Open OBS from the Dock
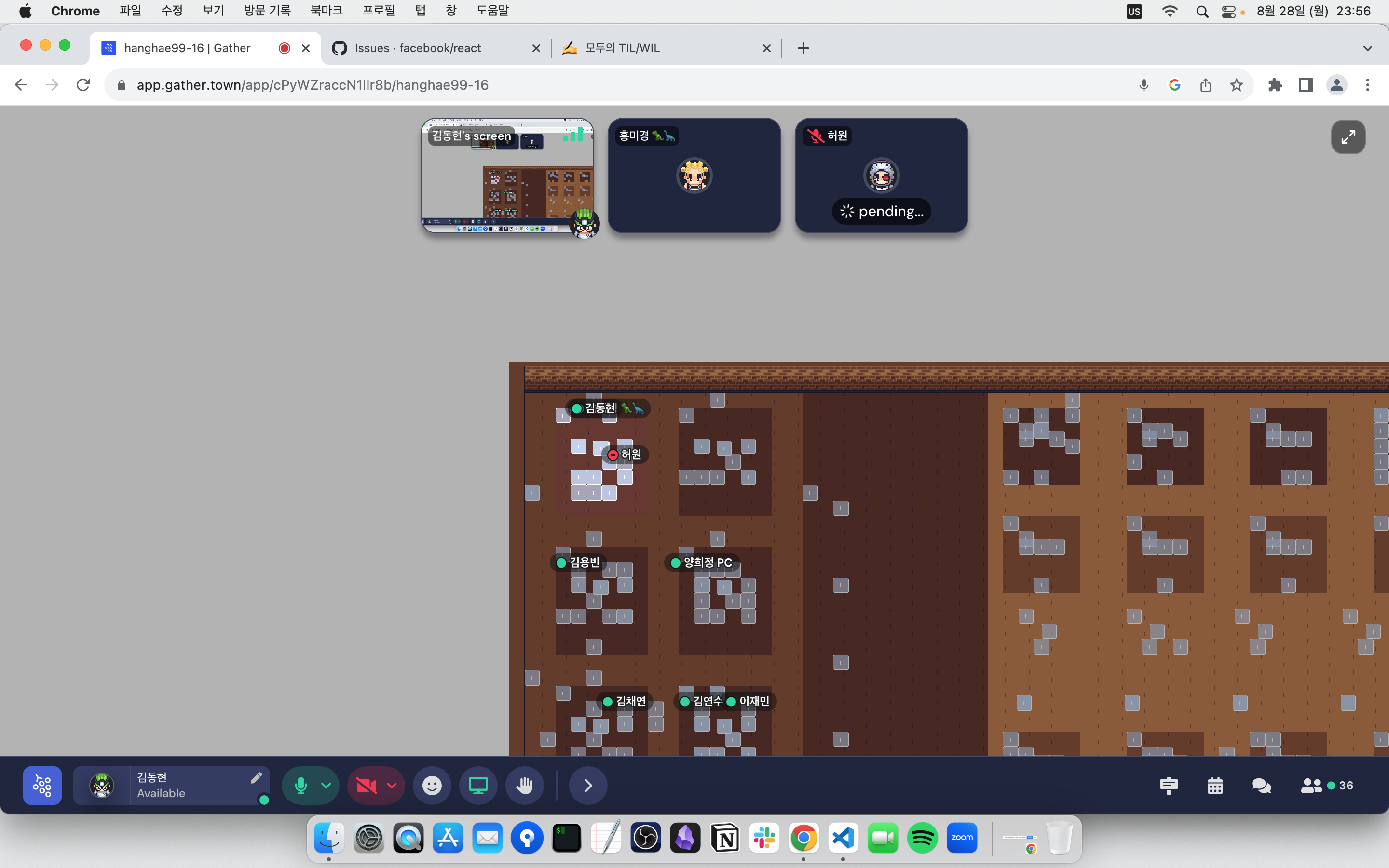 [x=645, y=838]
